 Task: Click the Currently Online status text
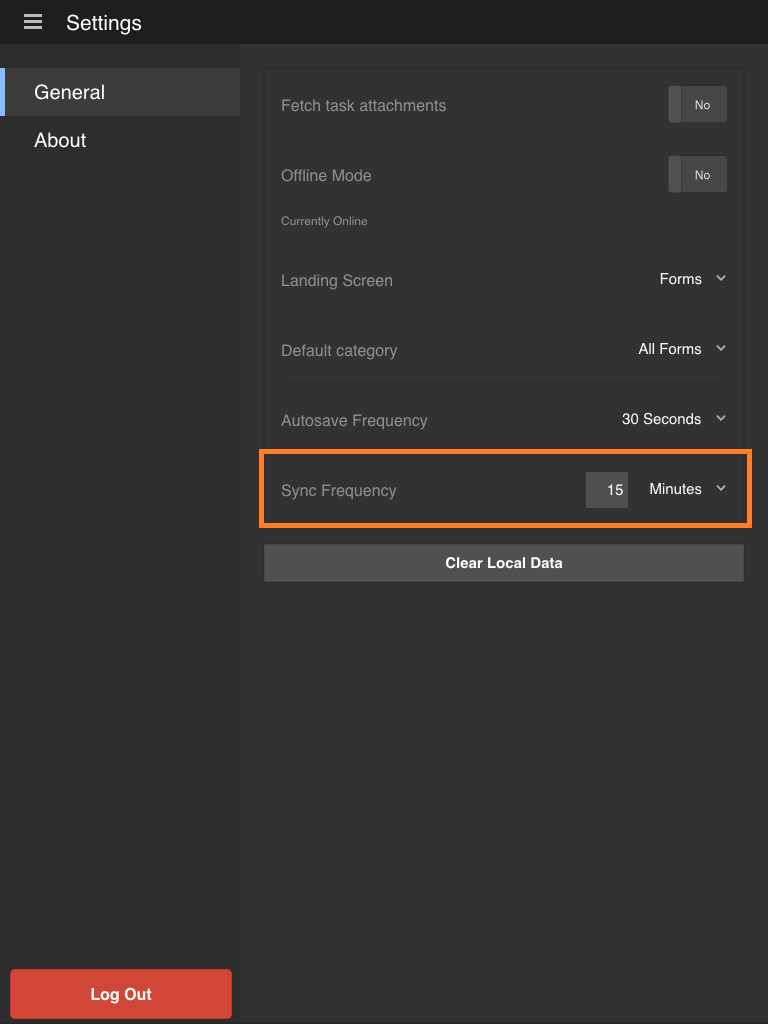[324, 221]
